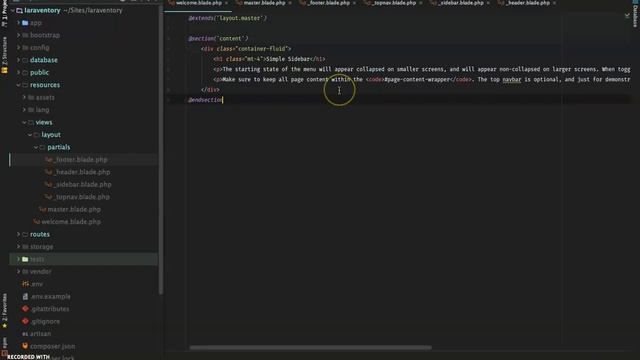Click the .gitignore file icon
Screen dimensions: 640x360
(x=25, y=321)
